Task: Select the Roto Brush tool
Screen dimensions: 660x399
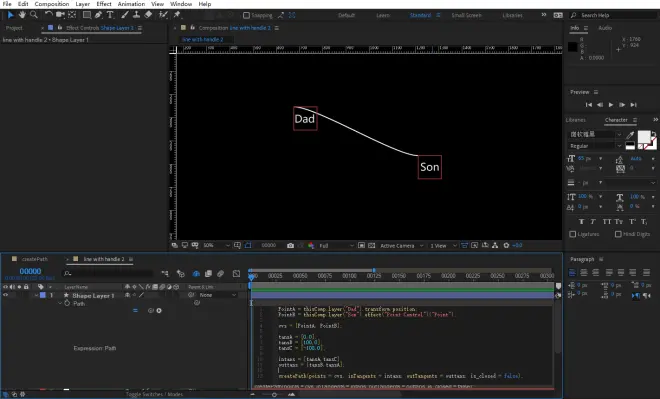Action: coord(163,15)
